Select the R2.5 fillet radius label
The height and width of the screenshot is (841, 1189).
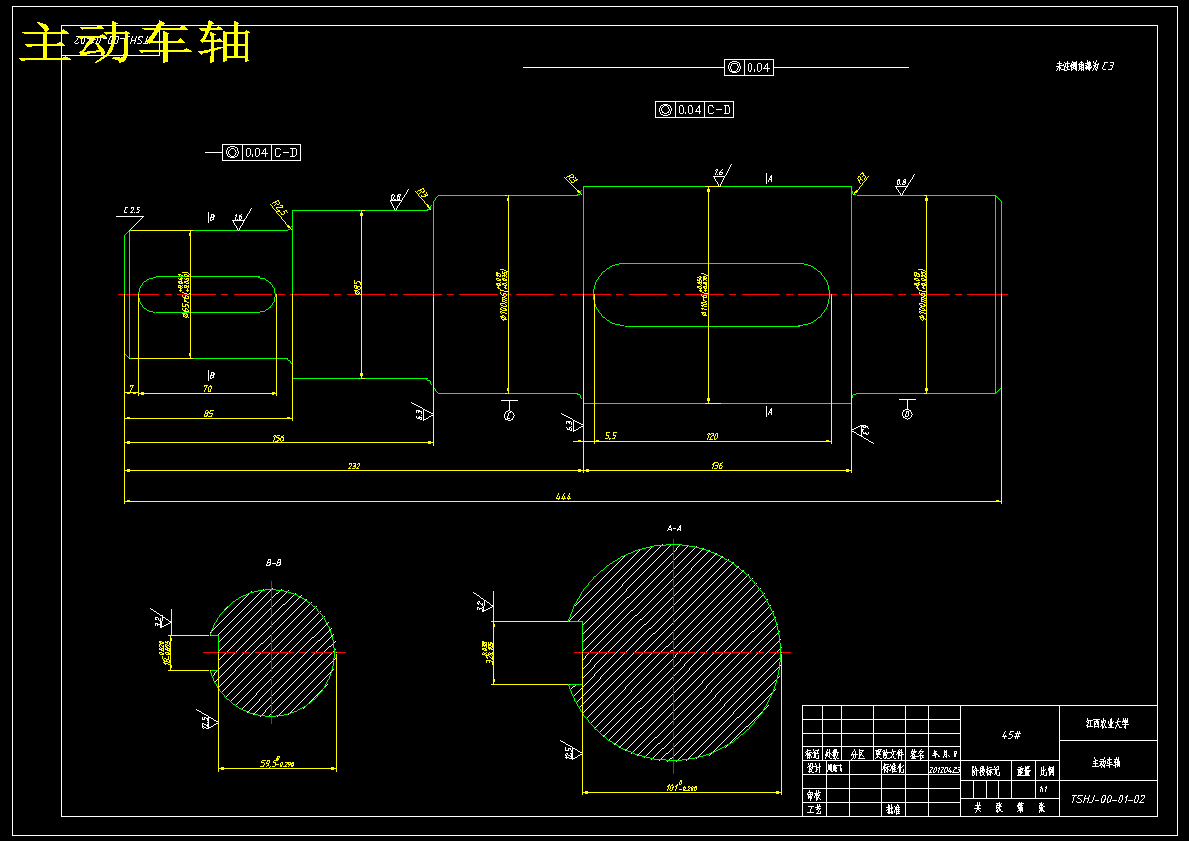click(x=279, y=208)
